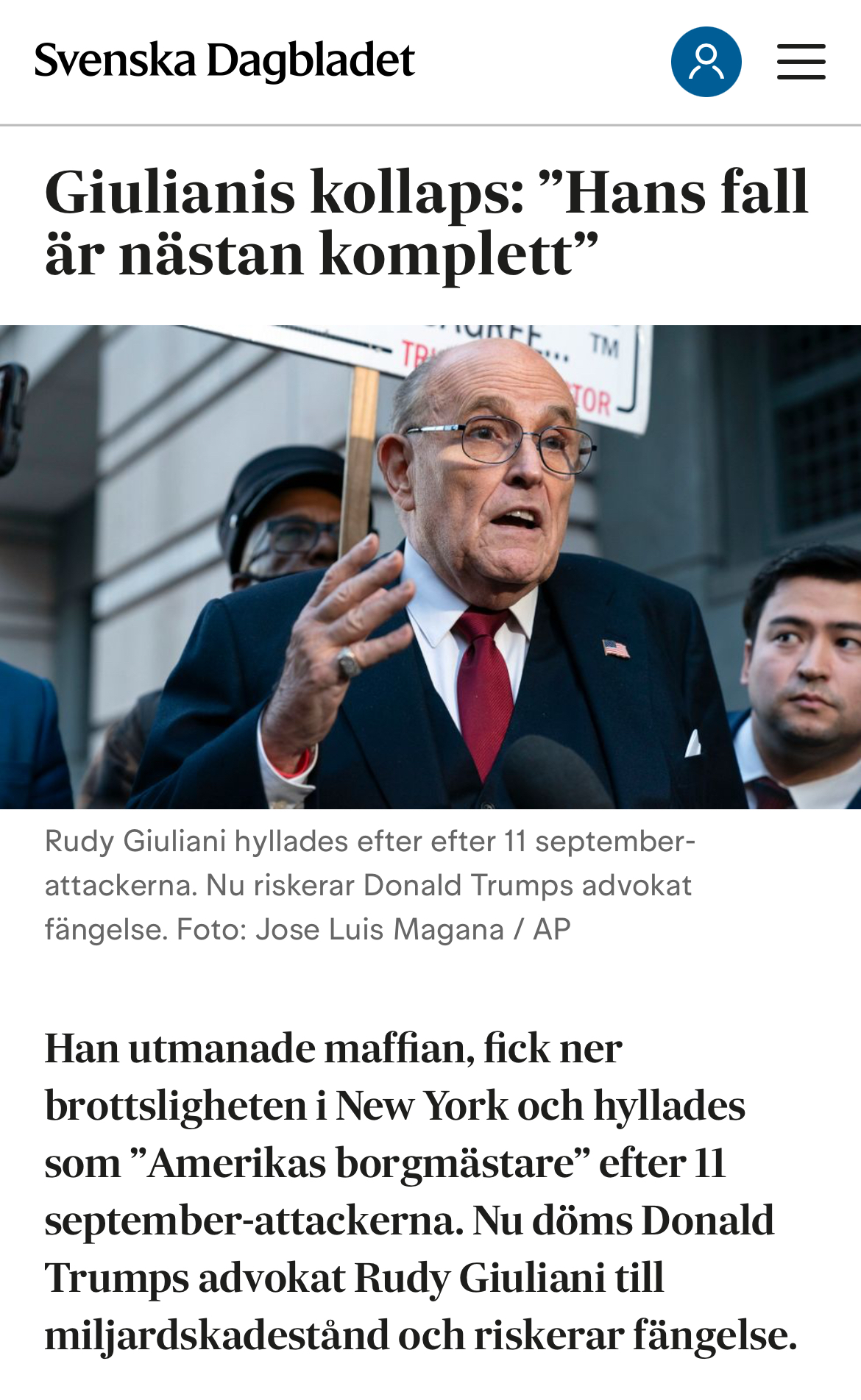Open the user account profile icon
This screenshot has width=861, height=1400.
point(706,62)
